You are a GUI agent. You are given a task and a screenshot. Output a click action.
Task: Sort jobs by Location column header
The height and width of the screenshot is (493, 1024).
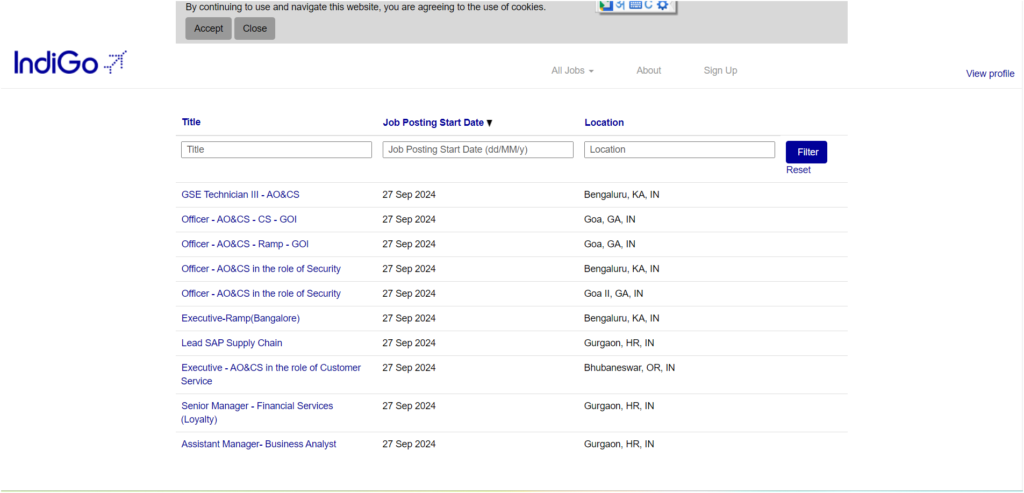click(x=604, y=122)
